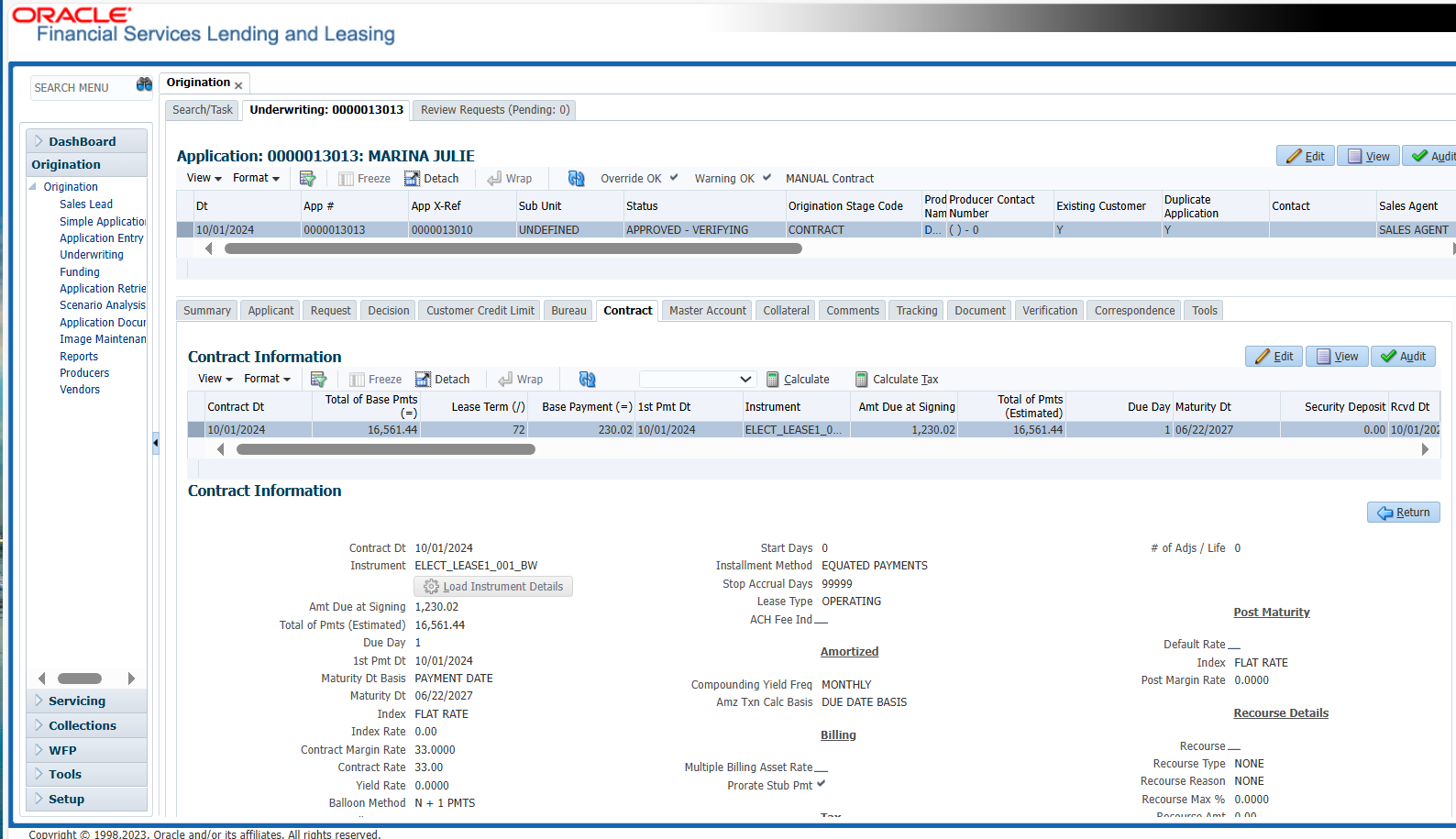
Task: Click the Return button
Action: click(x=1403, y=513)
